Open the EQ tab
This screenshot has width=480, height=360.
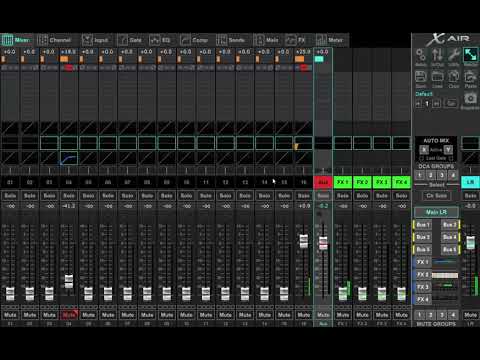tap(161, 40)
